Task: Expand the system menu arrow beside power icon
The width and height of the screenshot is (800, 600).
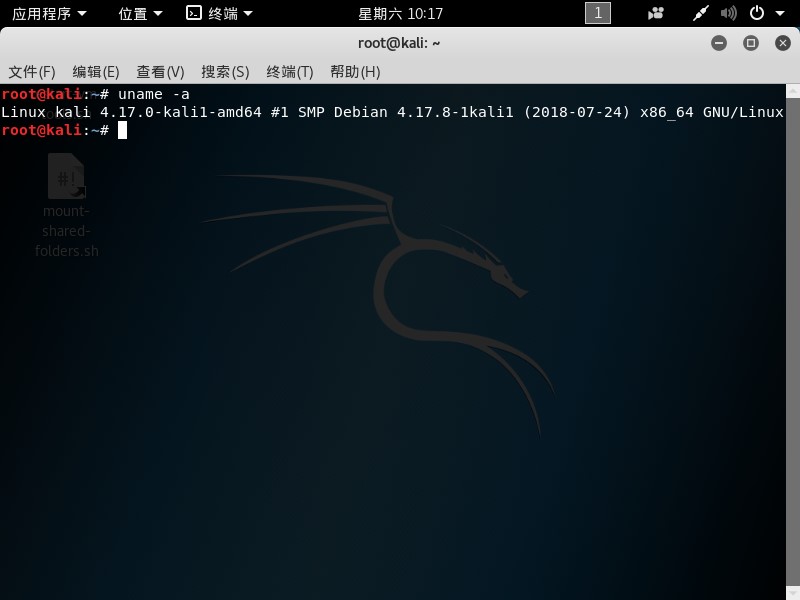Action: 780,14
